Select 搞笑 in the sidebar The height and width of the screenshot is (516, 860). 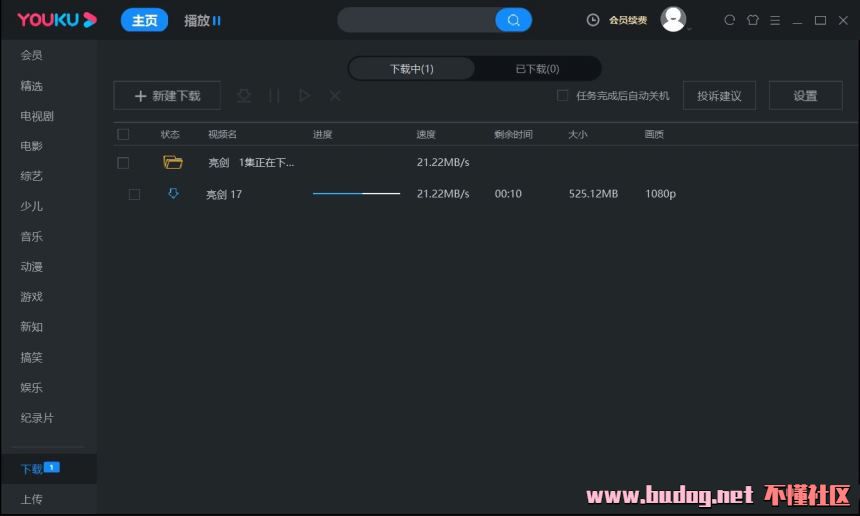click(31, 358)
